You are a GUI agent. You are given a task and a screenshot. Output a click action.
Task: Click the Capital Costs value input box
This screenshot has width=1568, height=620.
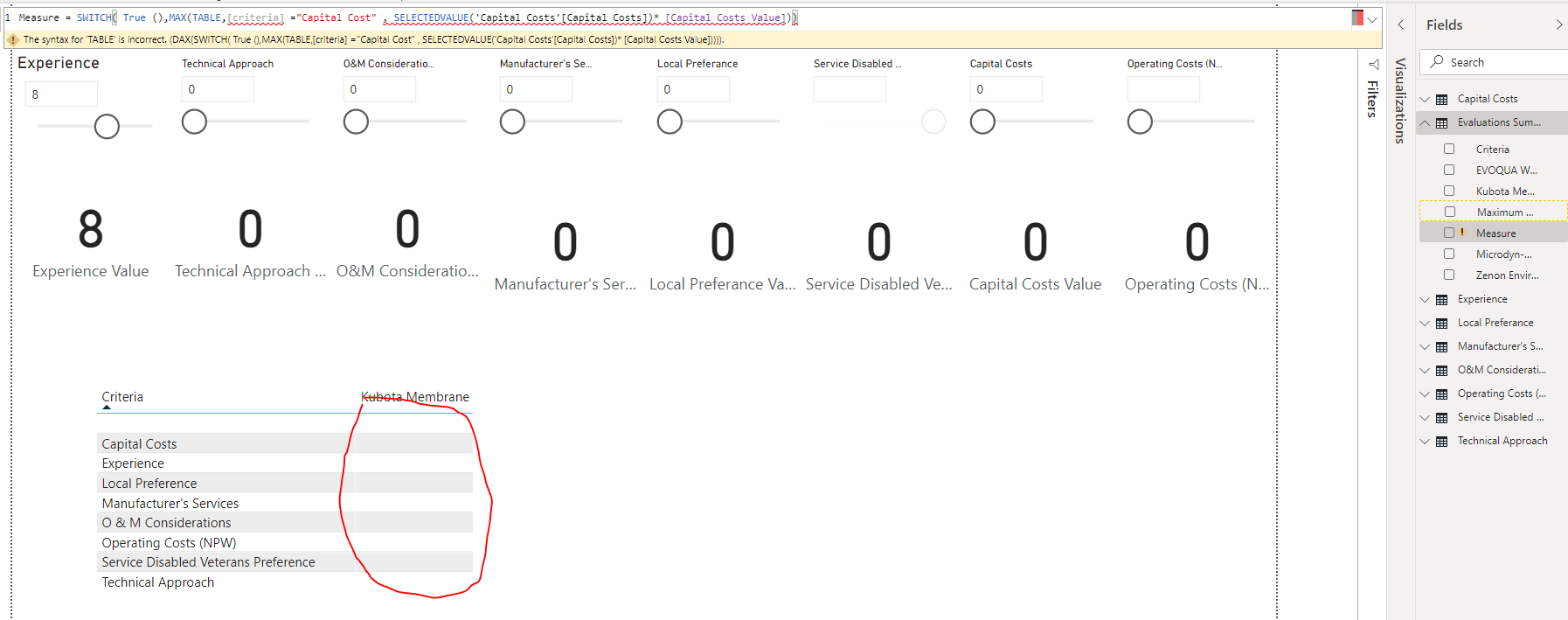click(x=1006, y=89)
